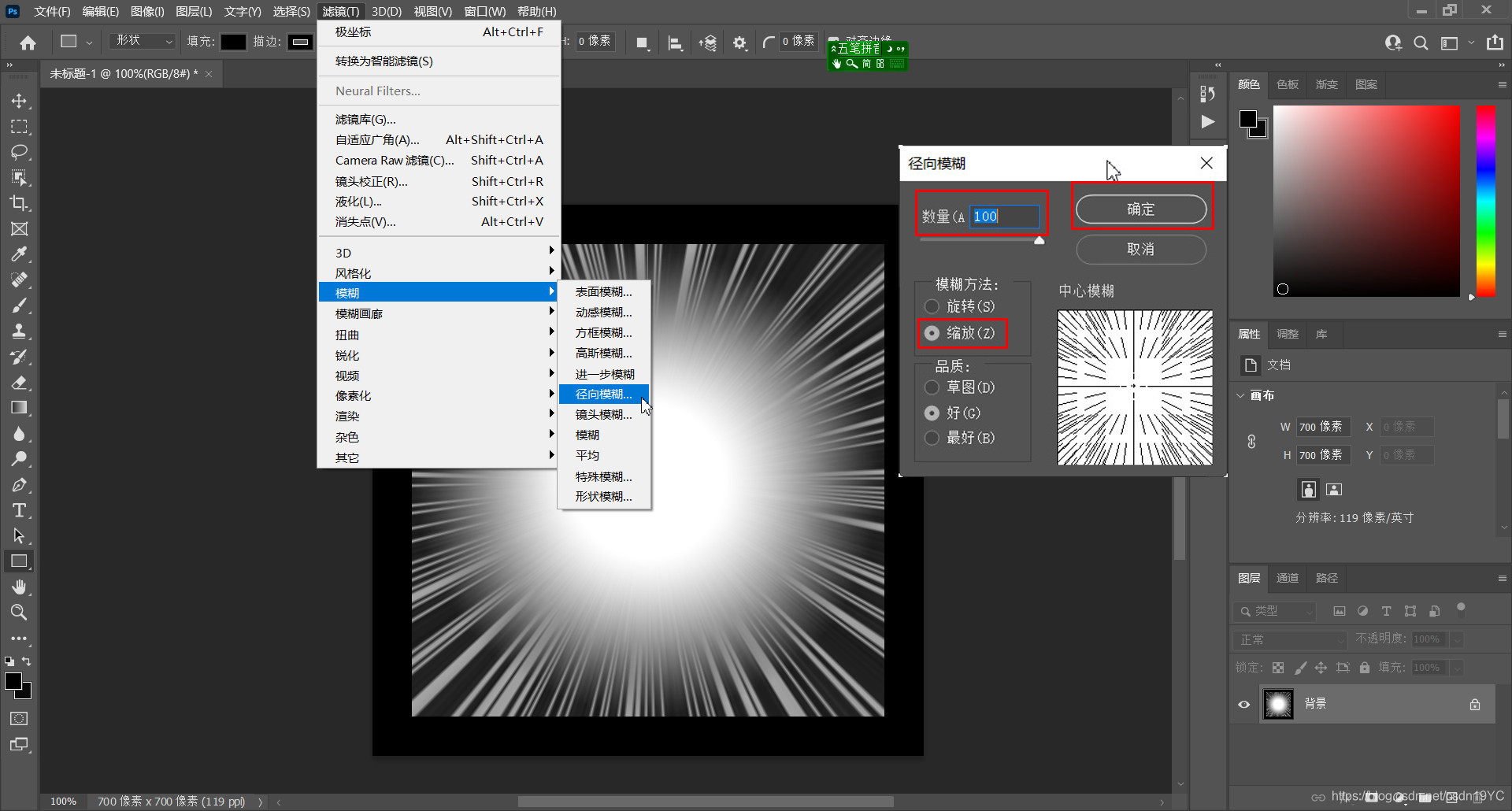Select Draft quality radio button
The height and width of the screenshot is (811, 1512).
point(932,387)
